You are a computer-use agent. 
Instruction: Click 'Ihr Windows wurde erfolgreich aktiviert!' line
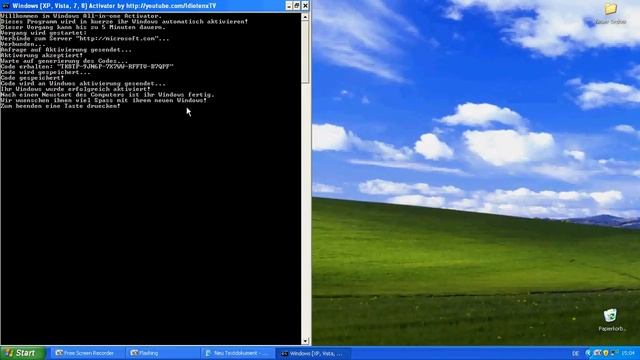click(x=76, y=89)
